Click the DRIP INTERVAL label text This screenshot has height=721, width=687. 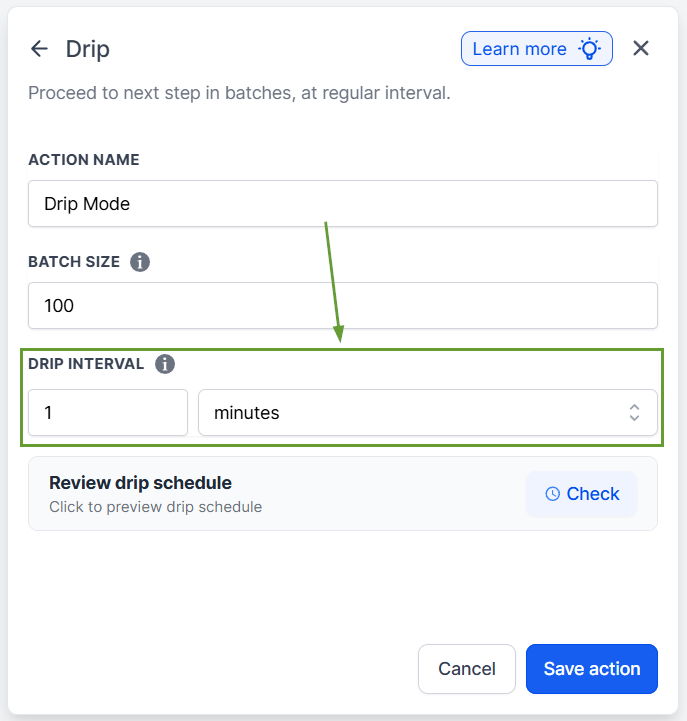point(86,364)
